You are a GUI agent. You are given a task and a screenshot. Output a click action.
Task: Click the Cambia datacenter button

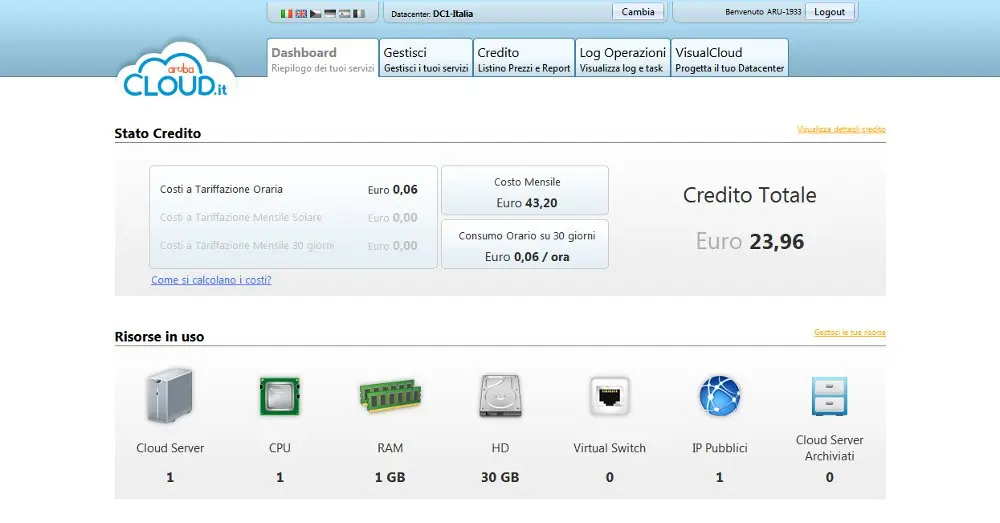(x=638, y=11)
